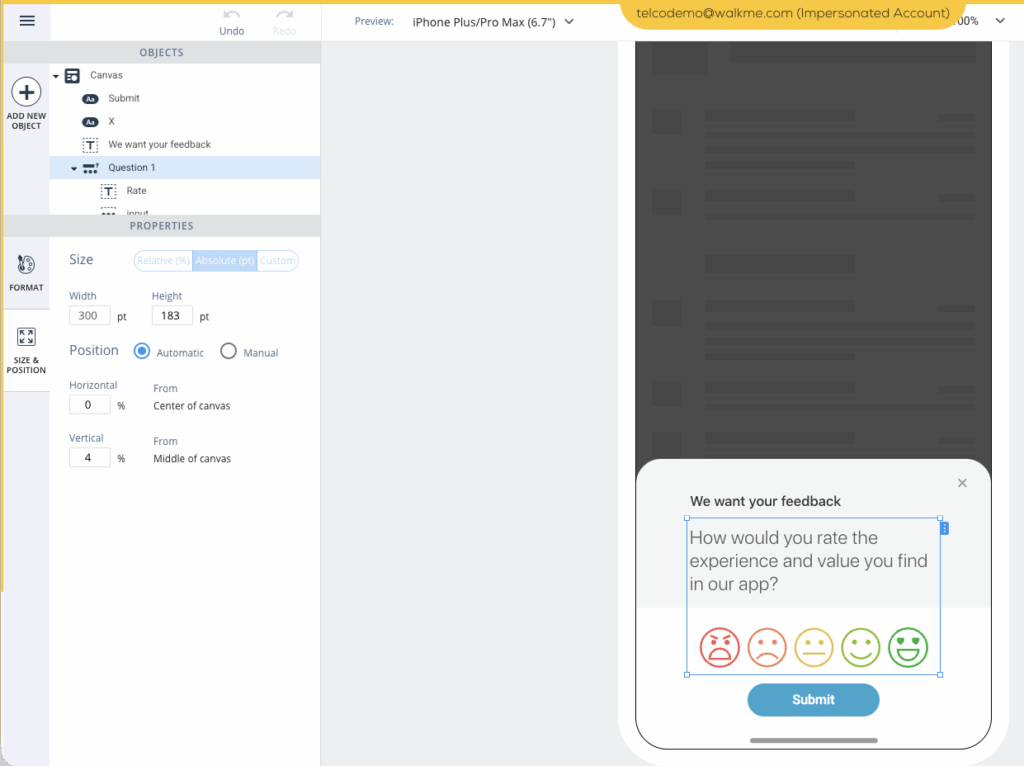Image resolution: width=1024 pixels, height=766 pixels.
Task: Select the Submit object in tree
Action: pyautogui.click(x=124, y=98)
